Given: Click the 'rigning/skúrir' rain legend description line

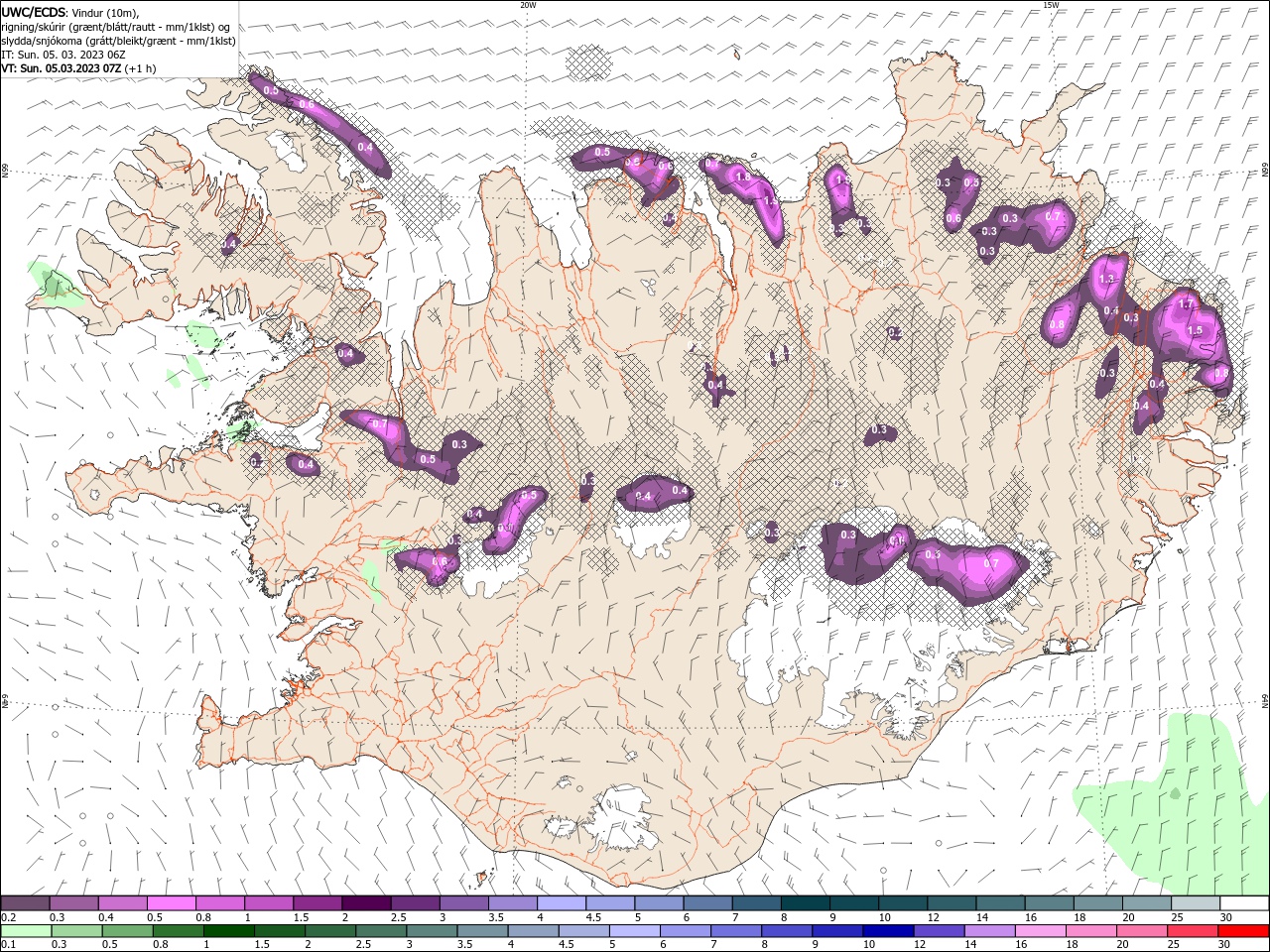Looking at the screenshot, I should (116, 26).
